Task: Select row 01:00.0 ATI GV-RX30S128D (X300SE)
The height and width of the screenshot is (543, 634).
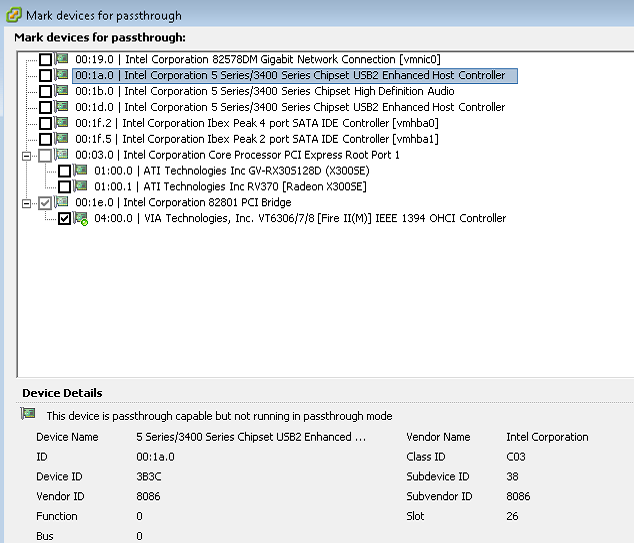Action: click(232, 171)
